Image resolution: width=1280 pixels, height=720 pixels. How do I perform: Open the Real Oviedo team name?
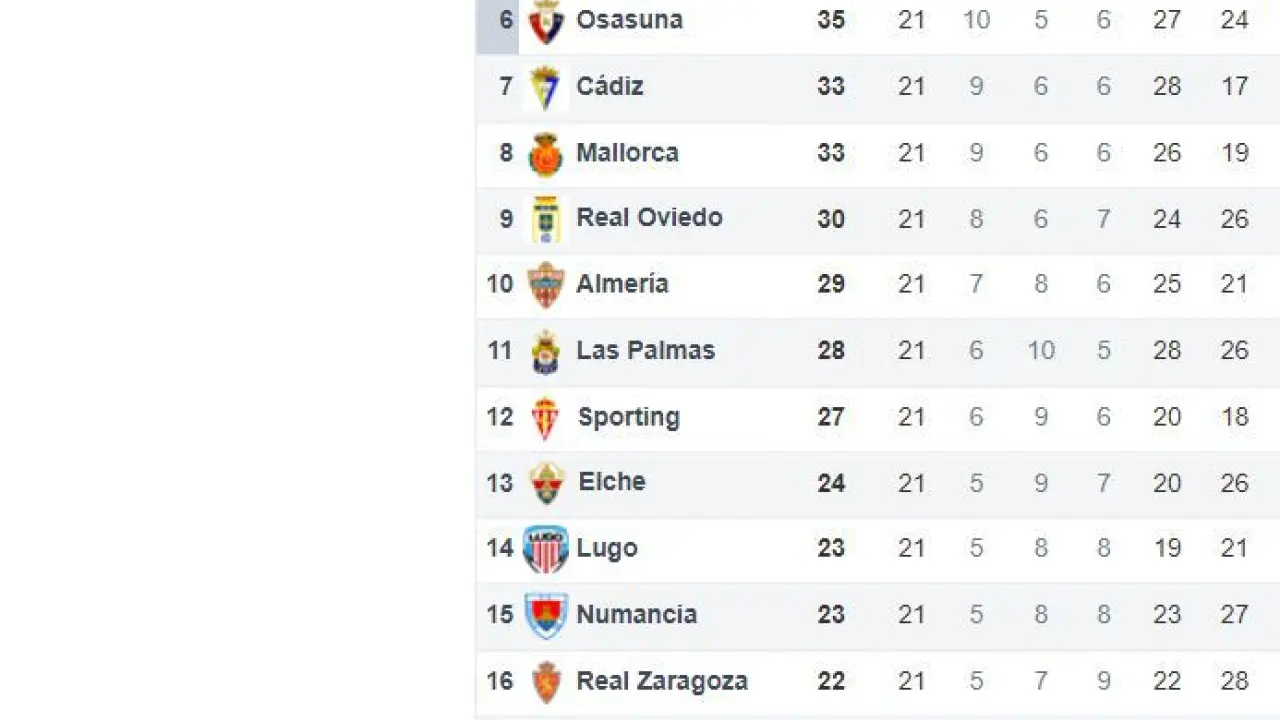pyautogui.click(x=649, y=218)
